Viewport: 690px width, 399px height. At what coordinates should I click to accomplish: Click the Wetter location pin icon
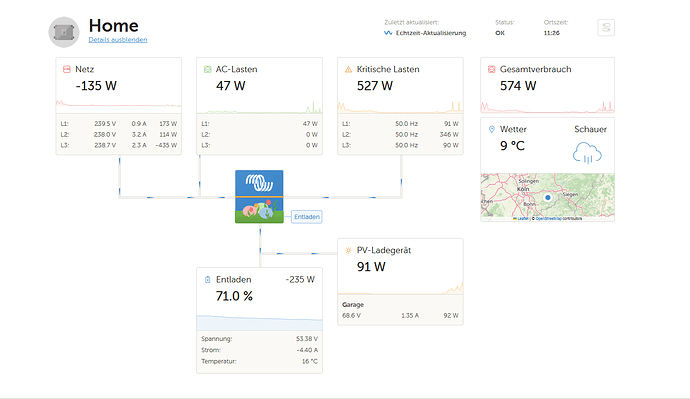[x=492, y=129]
